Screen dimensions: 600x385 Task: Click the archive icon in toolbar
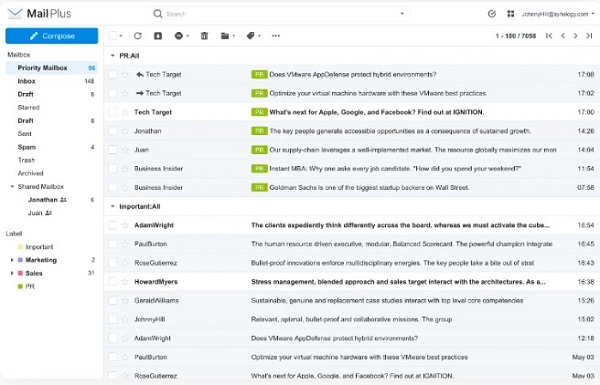coord(158,36)
